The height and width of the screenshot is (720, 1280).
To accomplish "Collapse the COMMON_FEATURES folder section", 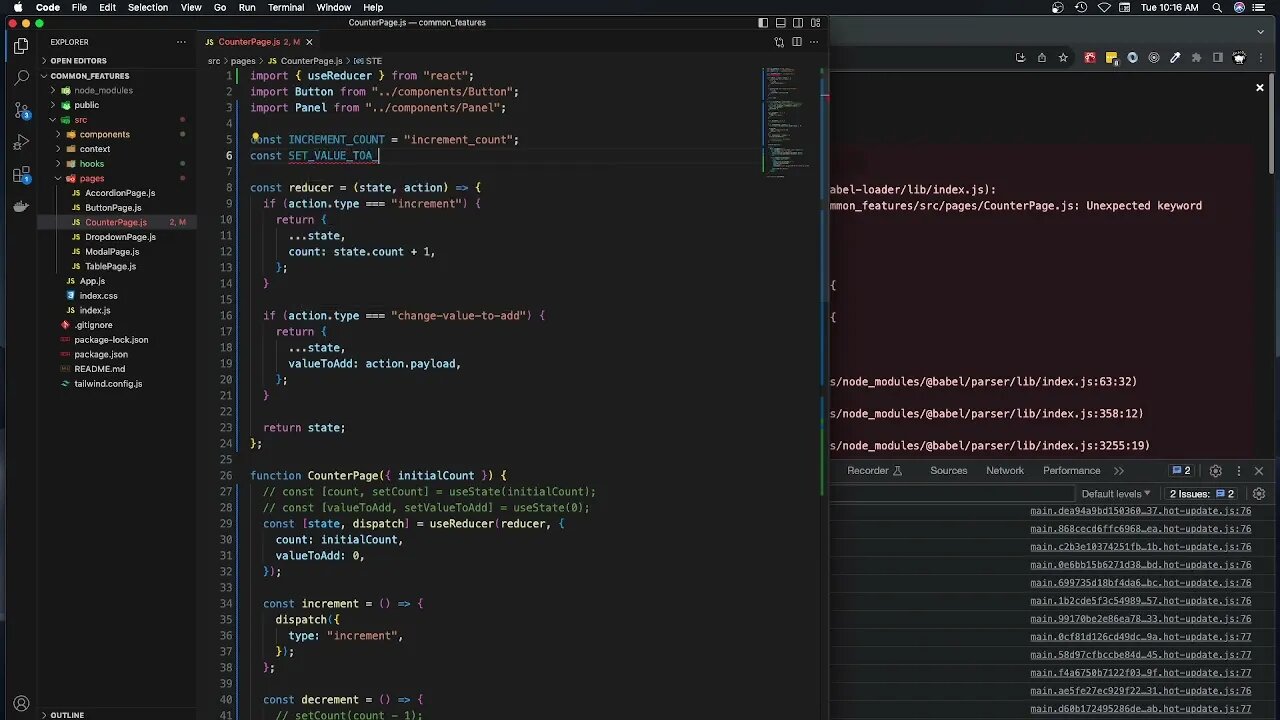I will 118,75.
